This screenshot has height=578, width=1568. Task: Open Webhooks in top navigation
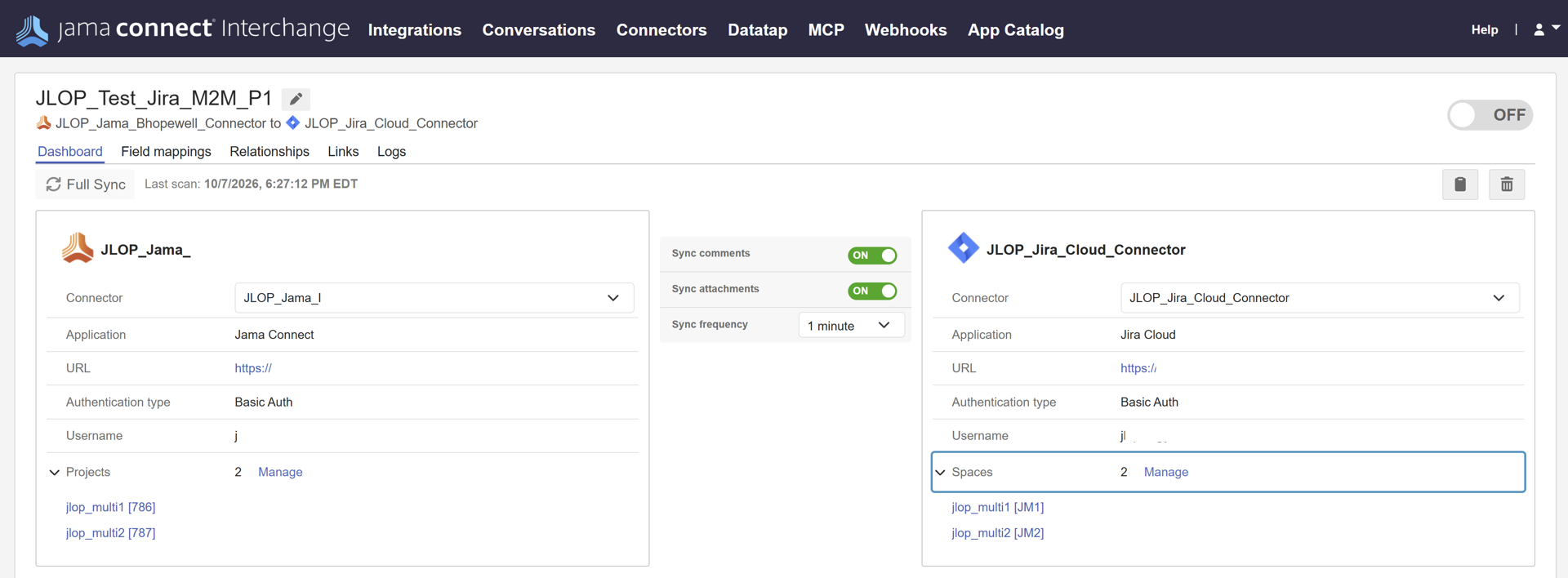pyautogui.click(x=906, y=30)
